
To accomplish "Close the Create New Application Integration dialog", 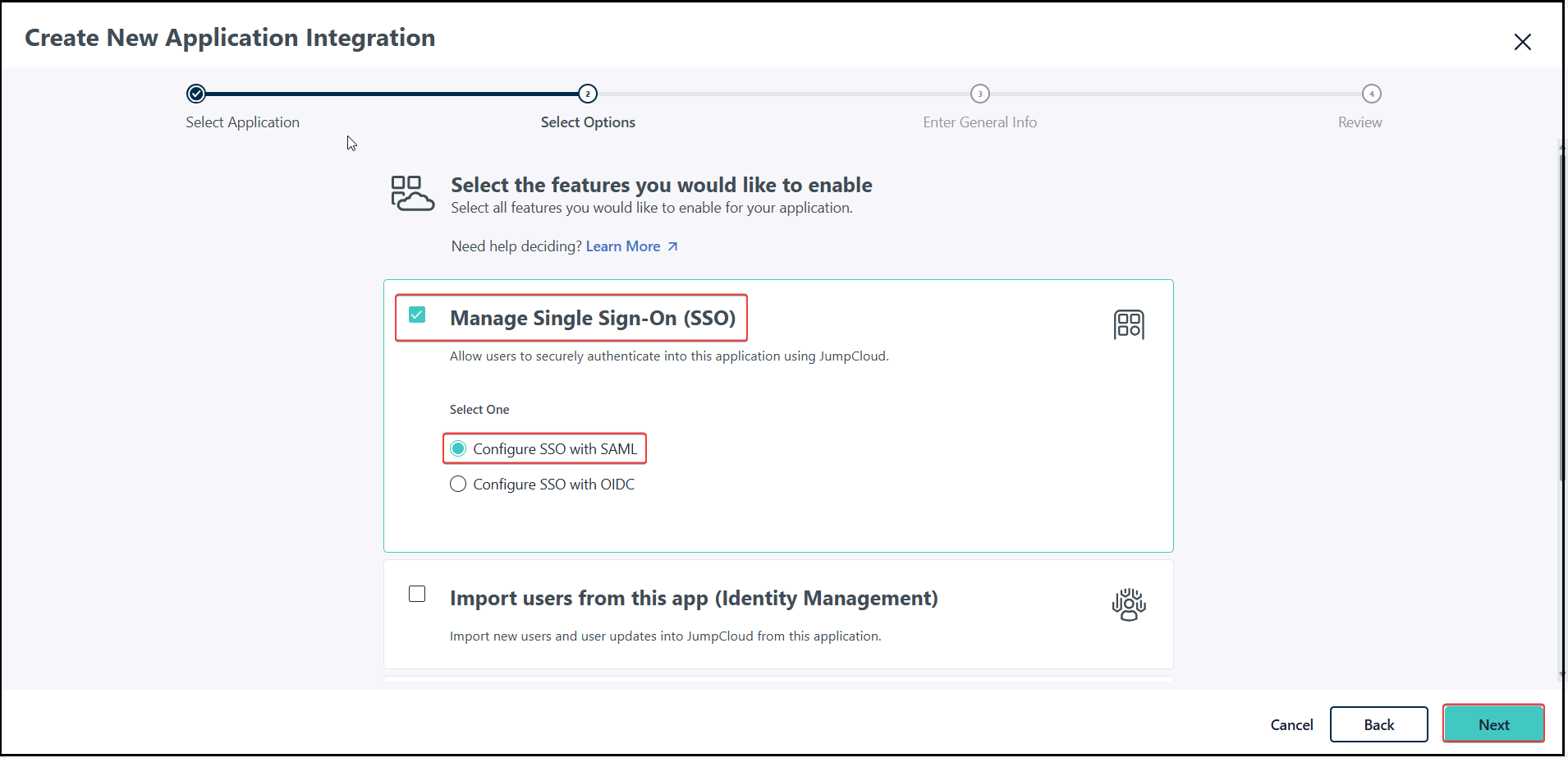I will (x=1522, y=42).
